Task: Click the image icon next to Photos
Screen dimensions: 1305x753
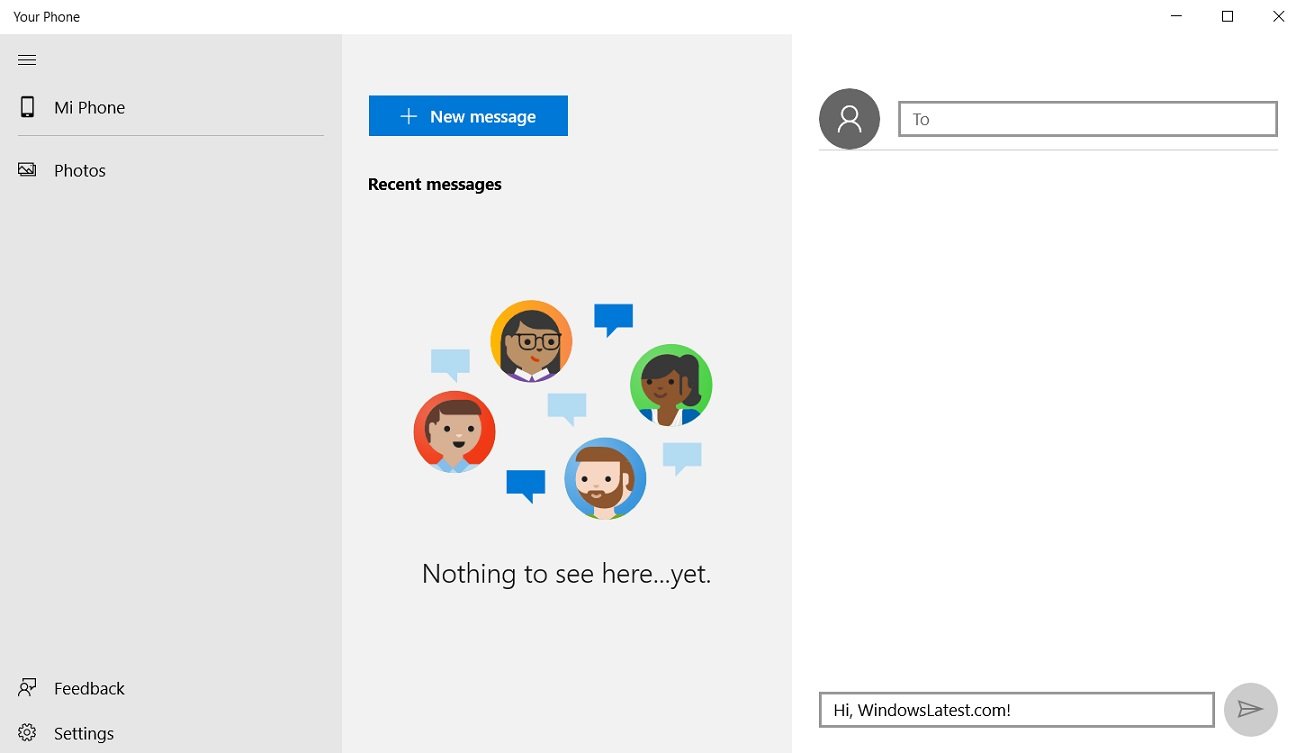Action: click(26, 170)
